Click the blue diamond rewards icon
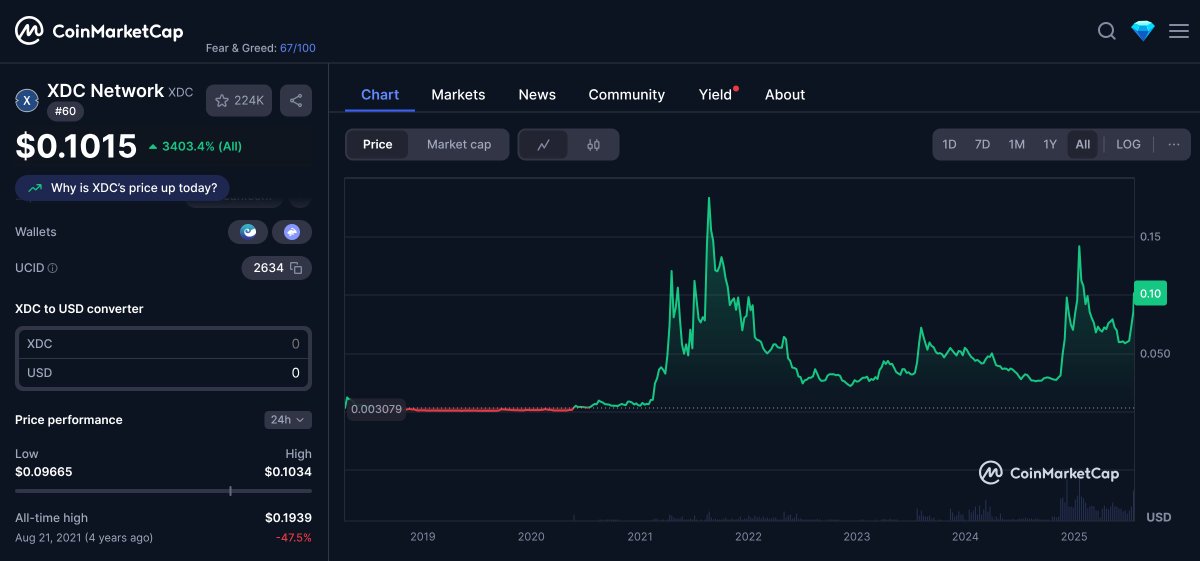This screenshot has width=1200, height=561. tap(1143, 31)
